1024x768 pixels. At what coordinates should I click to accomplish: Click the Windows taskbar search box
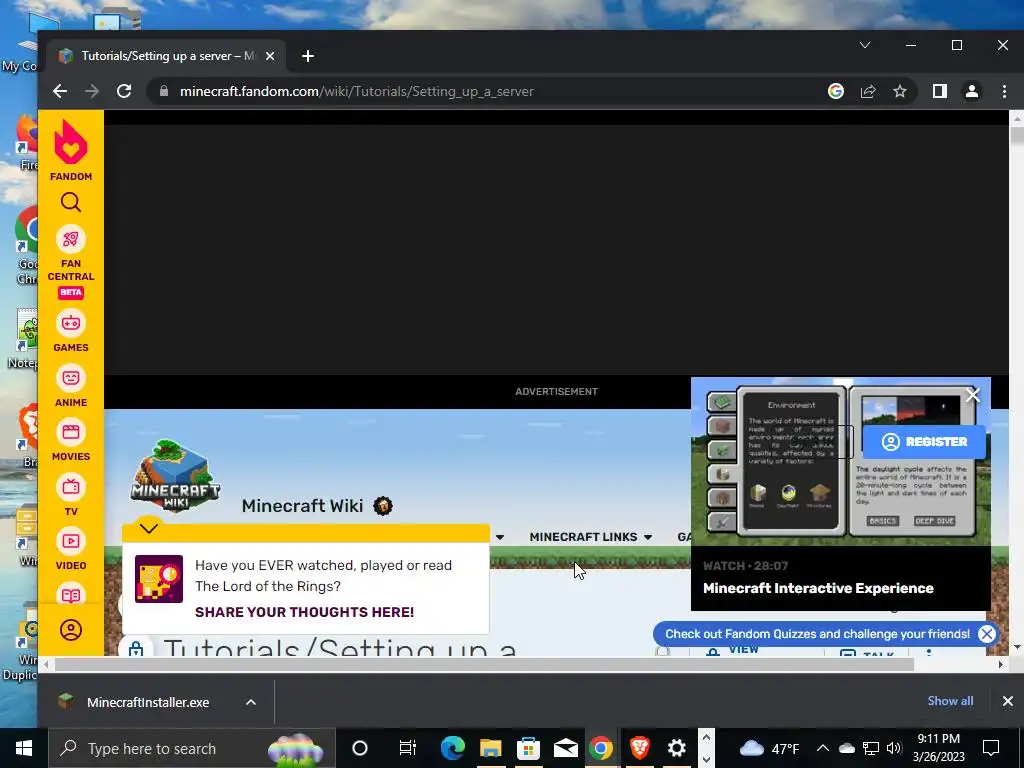192,748
